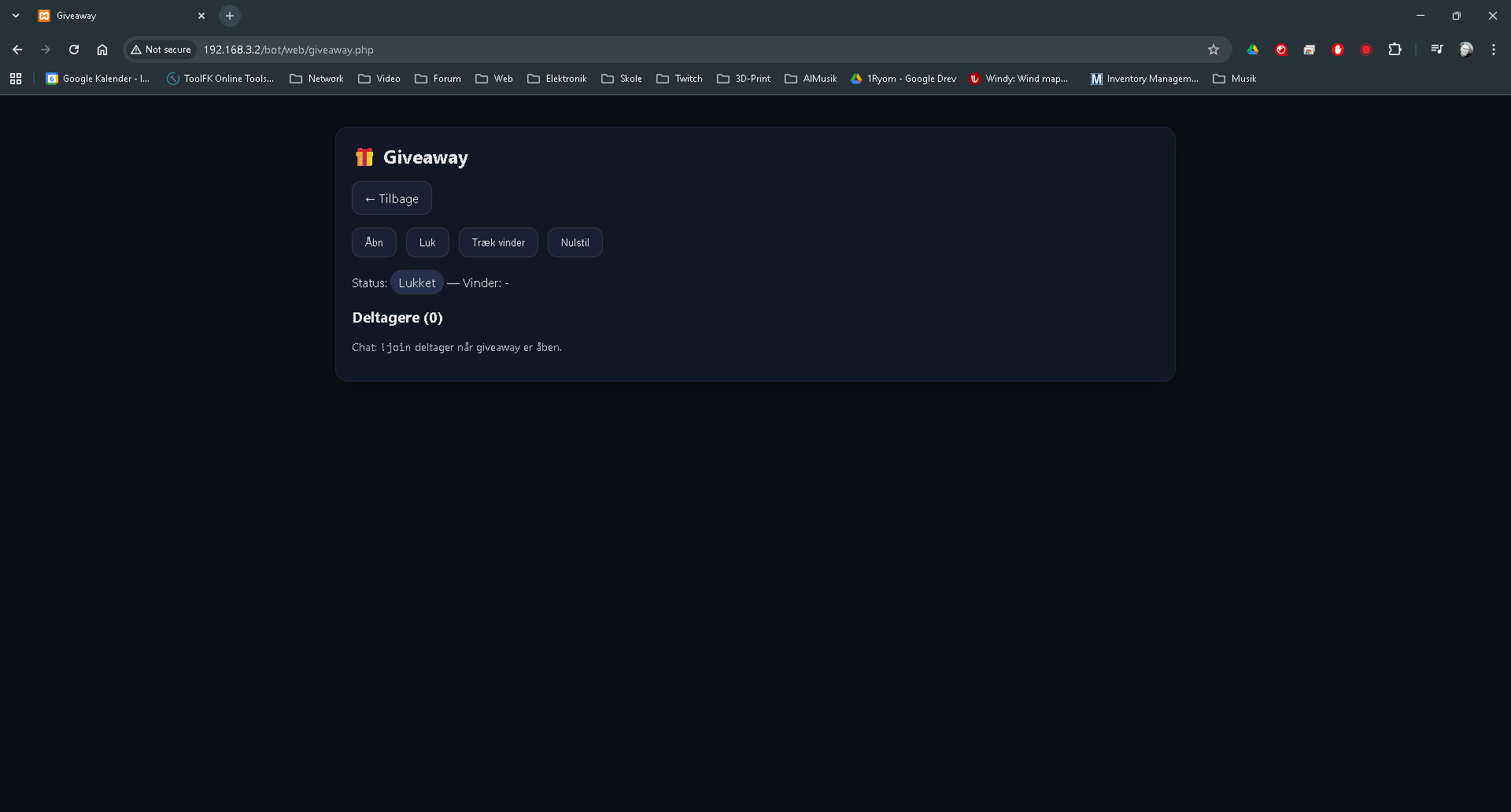Go back using the Tilbage link

[391, 198]
